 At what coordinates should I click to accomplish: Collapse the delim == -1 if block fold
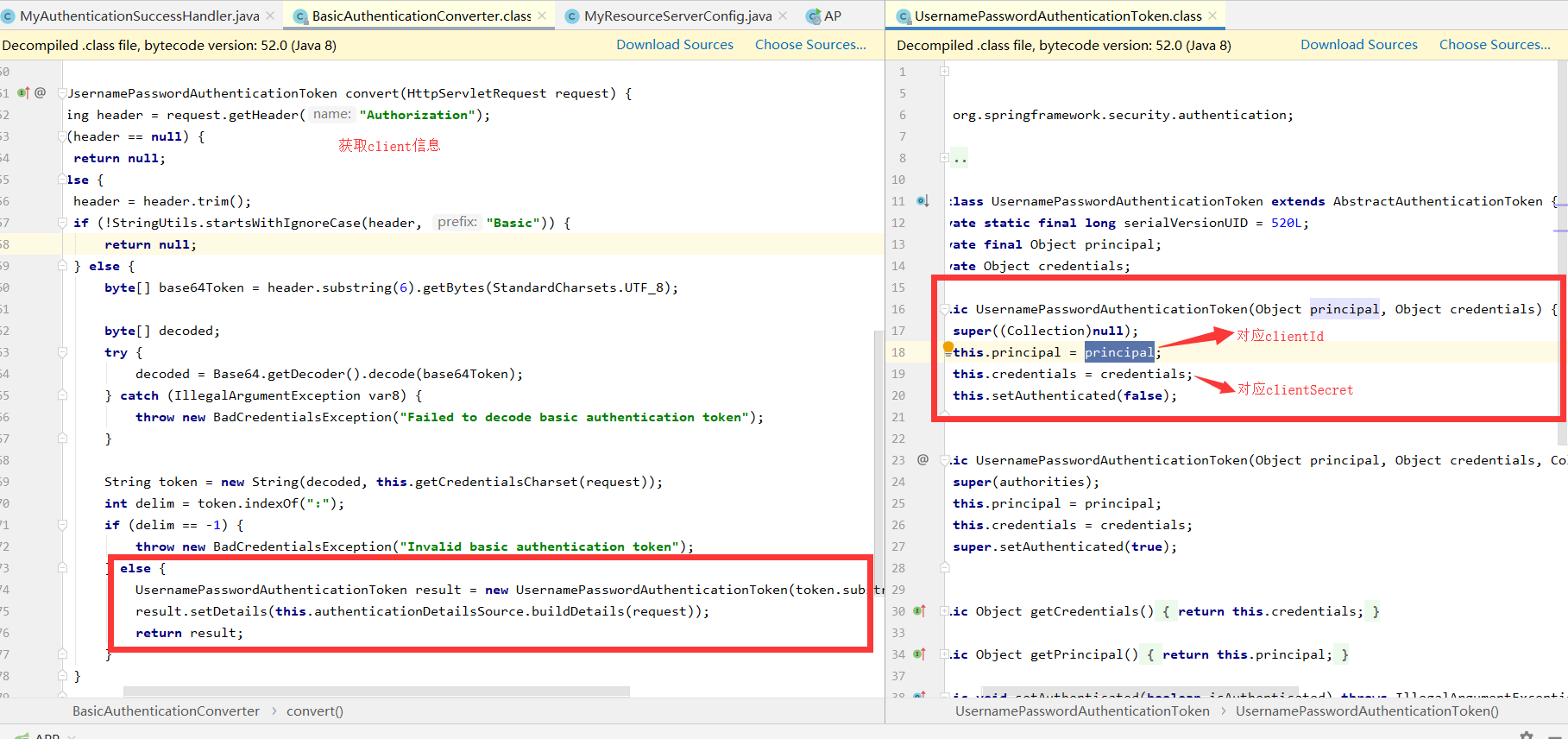pyautogui.click(x=62, y=524)
